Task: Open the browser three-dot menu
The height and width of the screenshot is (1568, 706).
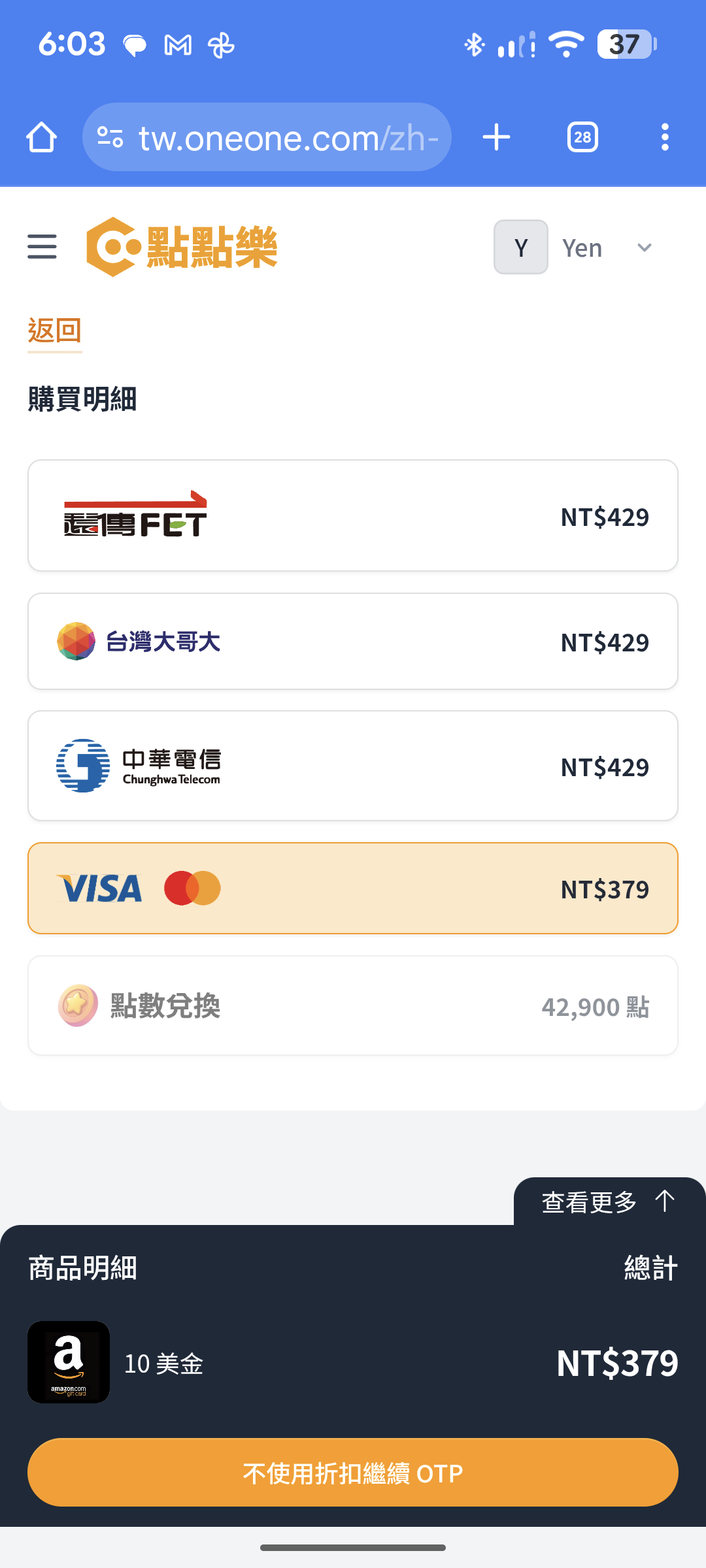Action: tap(665, 137)
